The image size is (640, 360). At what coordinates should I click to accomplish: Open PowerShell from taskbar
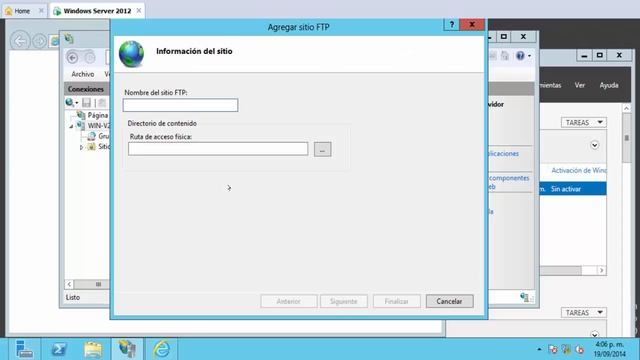click(x=59, y=349)
